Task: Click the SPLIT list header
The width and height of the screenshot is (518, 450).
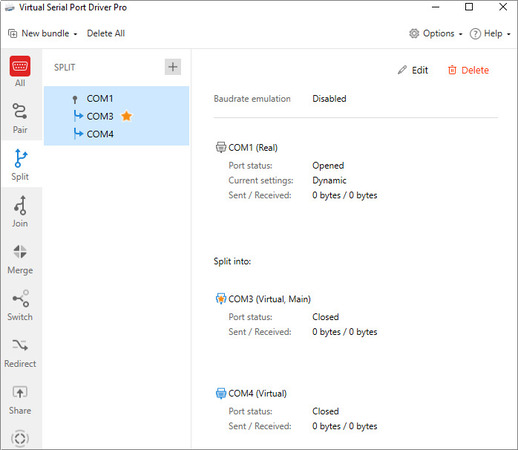Action: [65, 67]
